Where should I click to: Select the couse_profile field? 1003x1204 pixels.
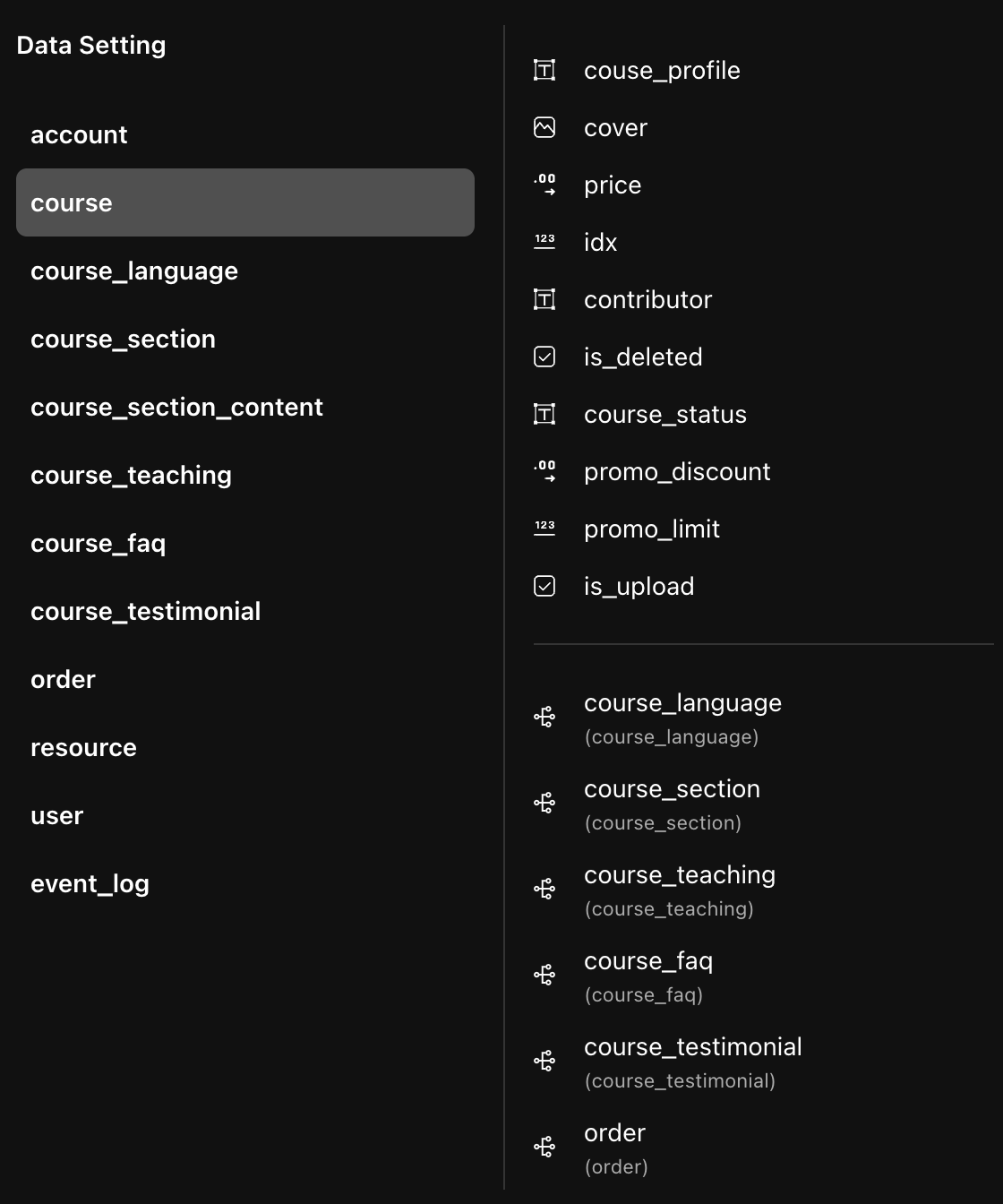click(662, 71)
